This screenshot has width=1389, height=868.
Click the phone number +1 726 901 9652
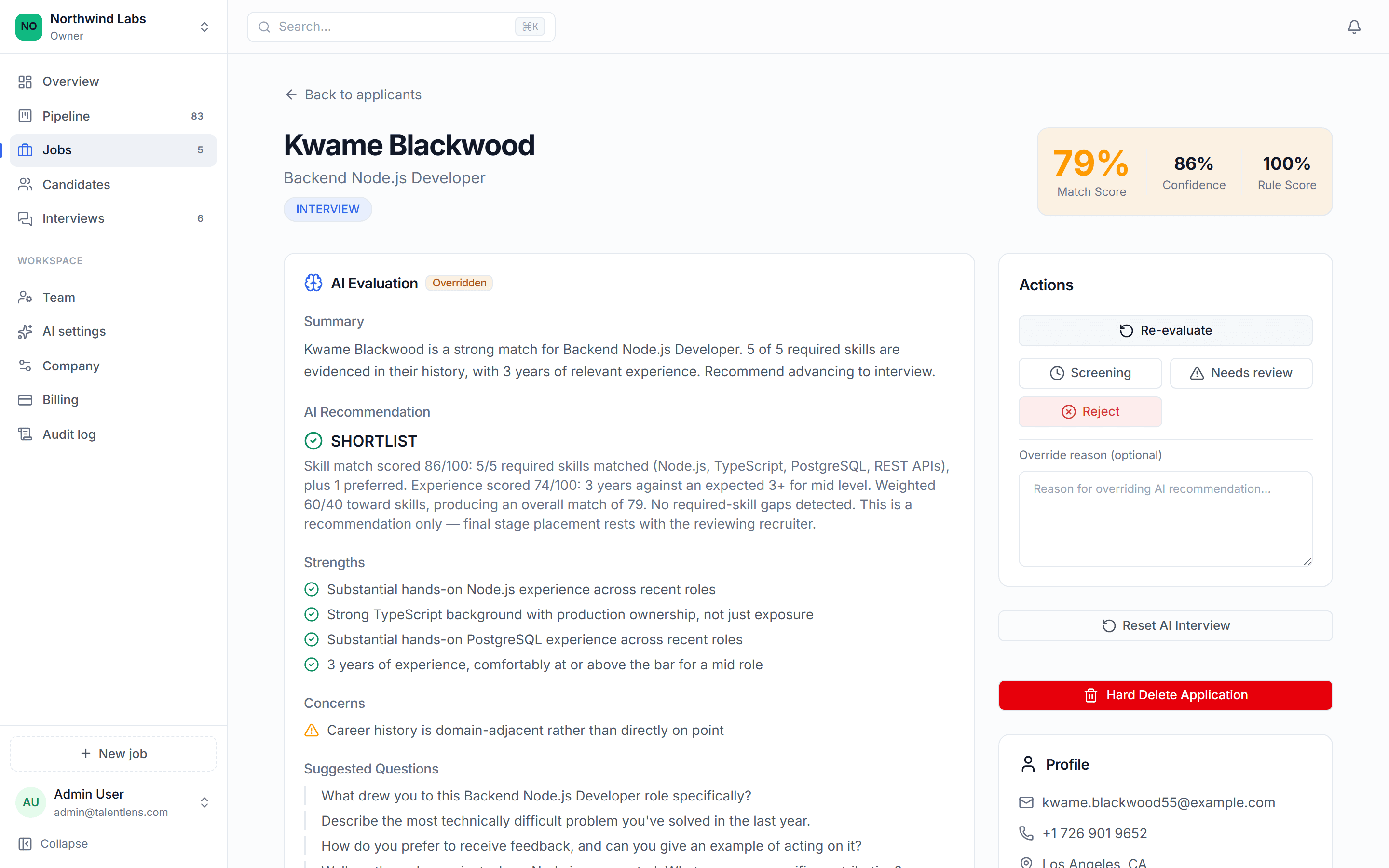click(1094, 833)
